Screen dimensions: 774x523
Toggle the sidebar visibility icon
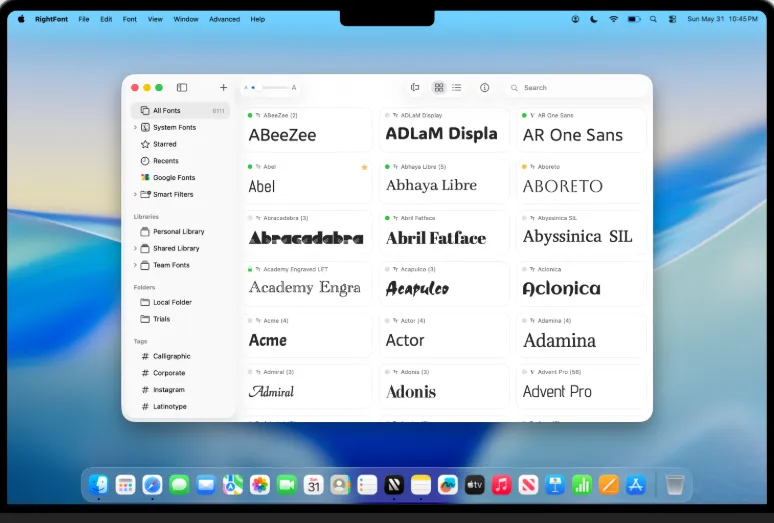(x=182, y=87)
